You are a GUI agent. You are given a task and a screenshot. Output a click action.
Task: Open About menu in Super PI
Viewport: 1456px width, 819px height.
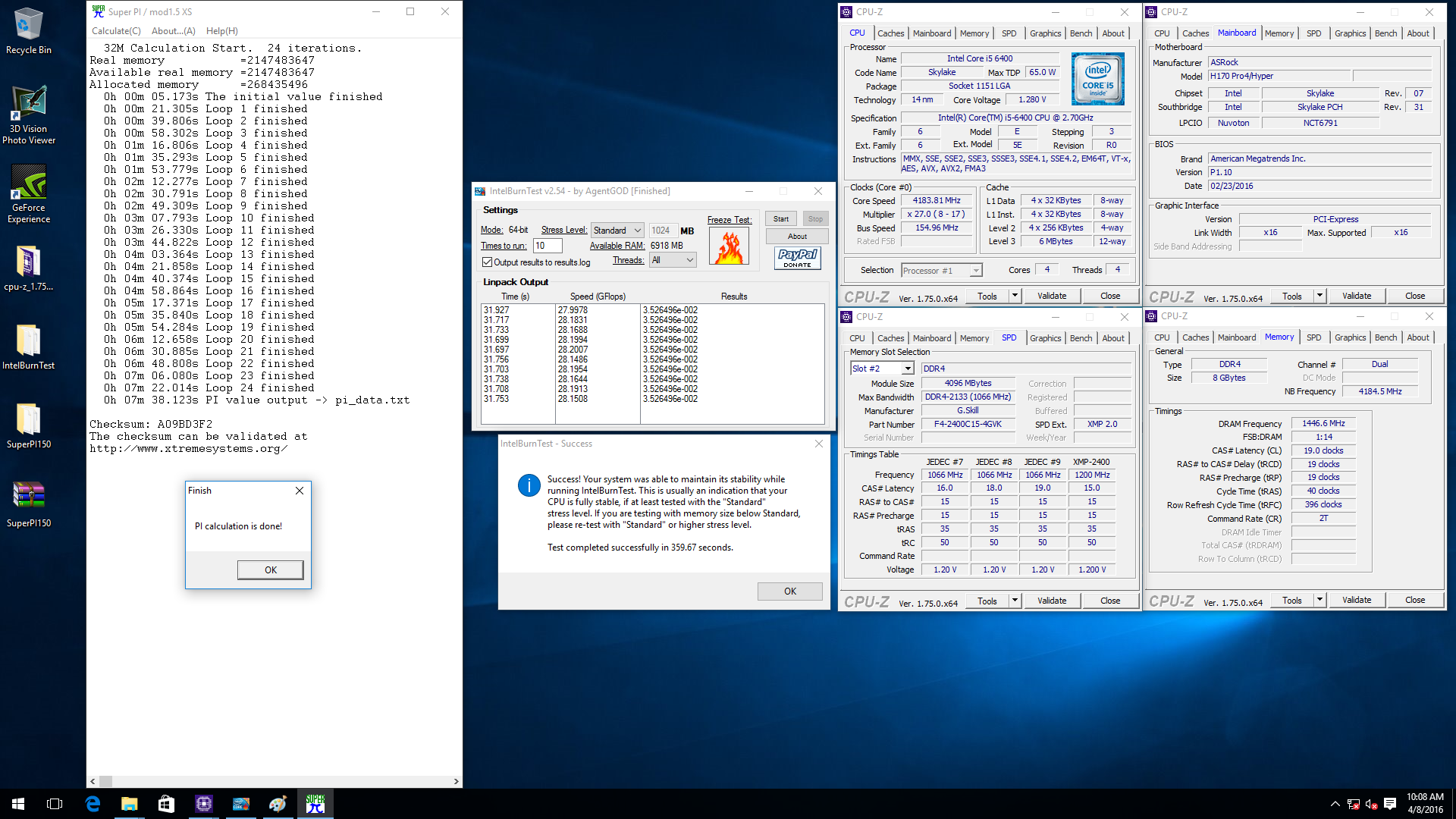pyautogui.click(x=173, y=31)
